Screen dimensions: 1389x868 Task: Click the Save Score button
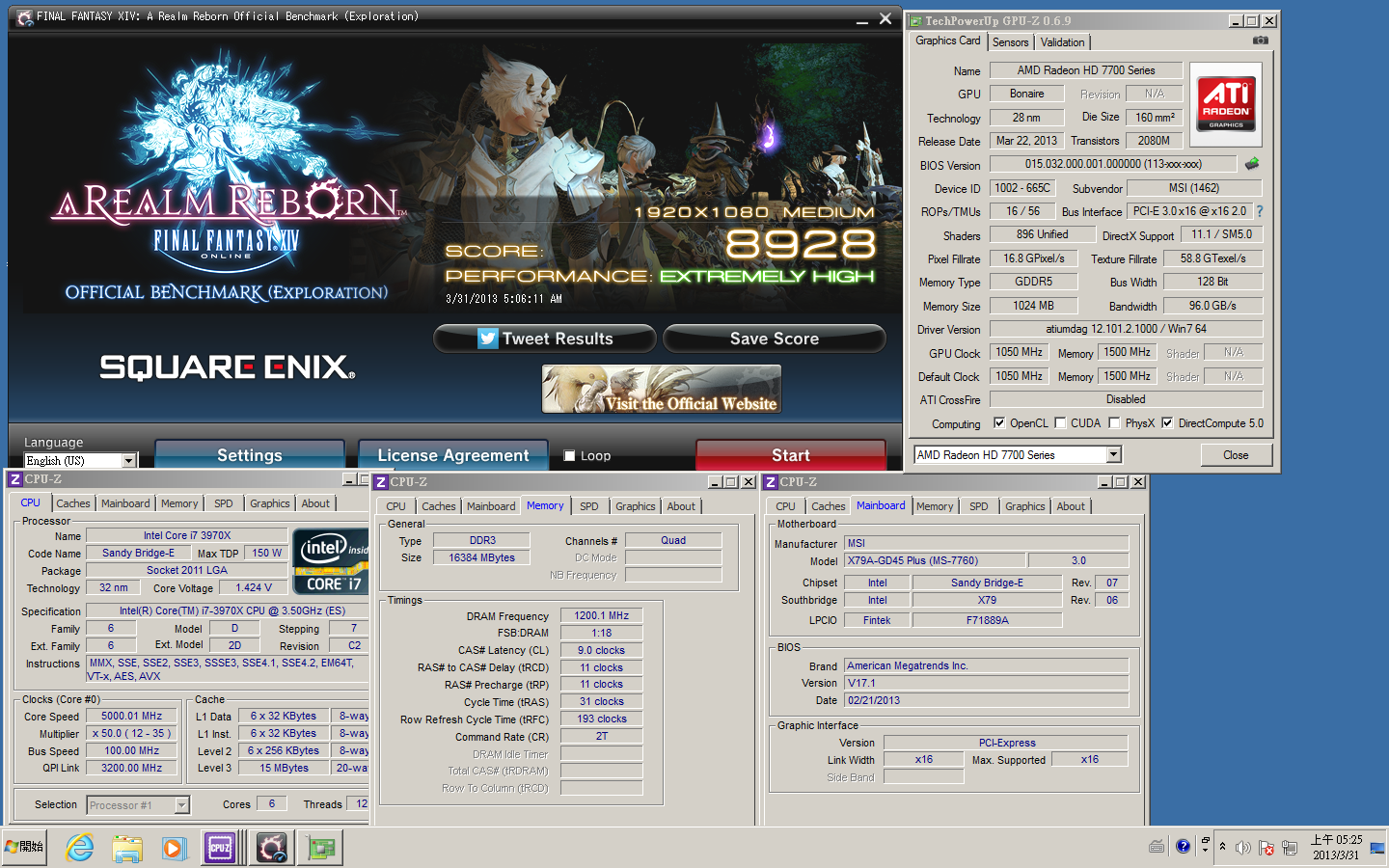pyautogui.click(x=774, y=339)
